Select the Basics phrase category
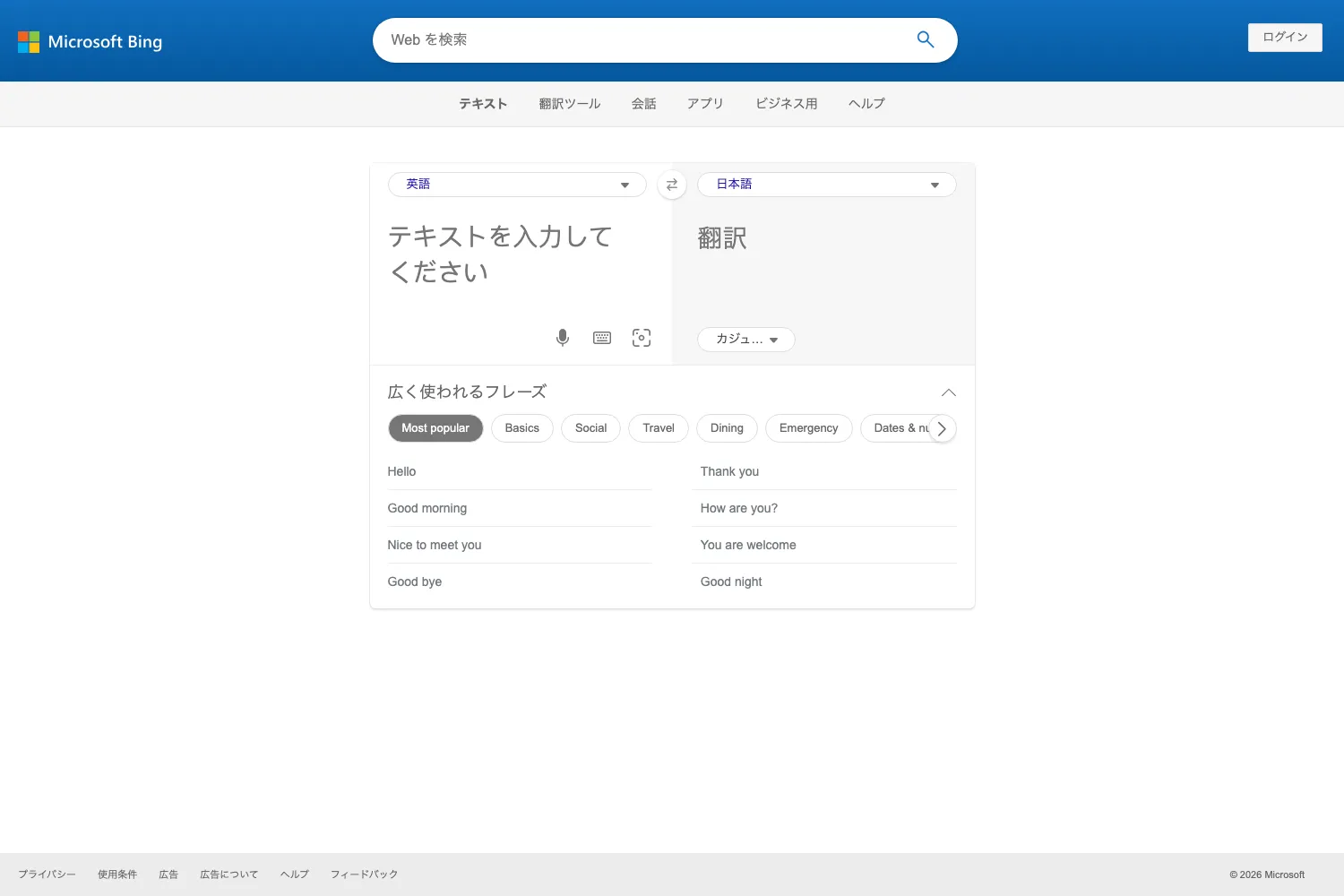Image resolution: width=1344 pixels, height=896 pixels. point(522,428)
